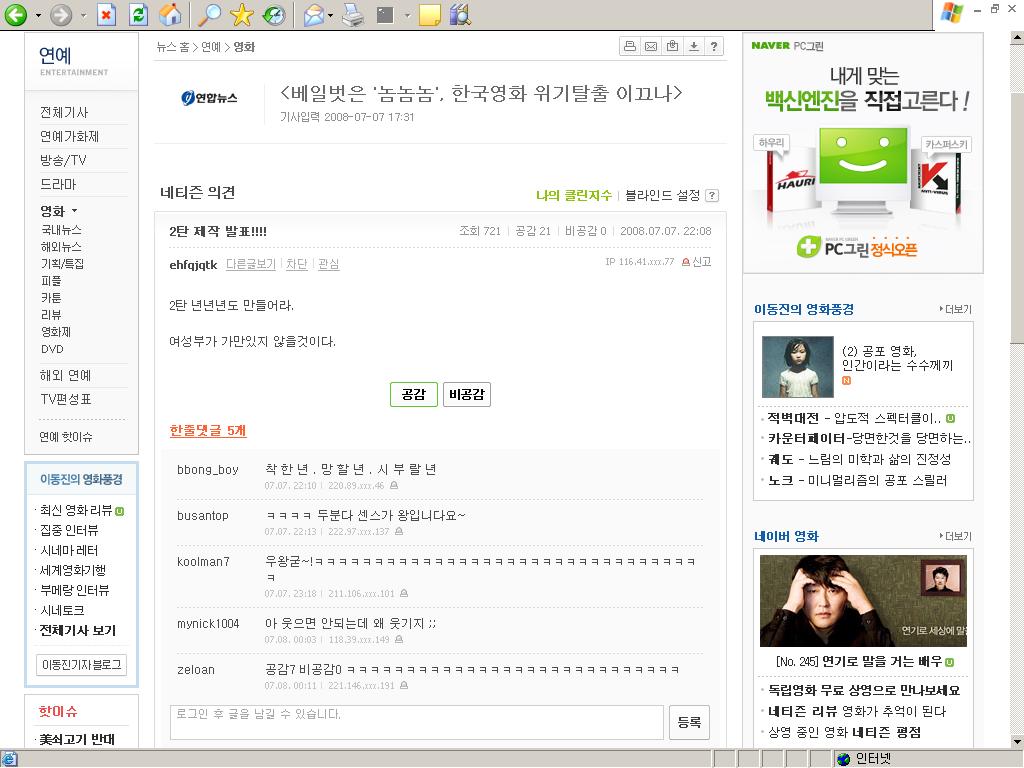1024x768 pixels.
Task: Open Mail button dropdown arrow
Action: [330, 15]
